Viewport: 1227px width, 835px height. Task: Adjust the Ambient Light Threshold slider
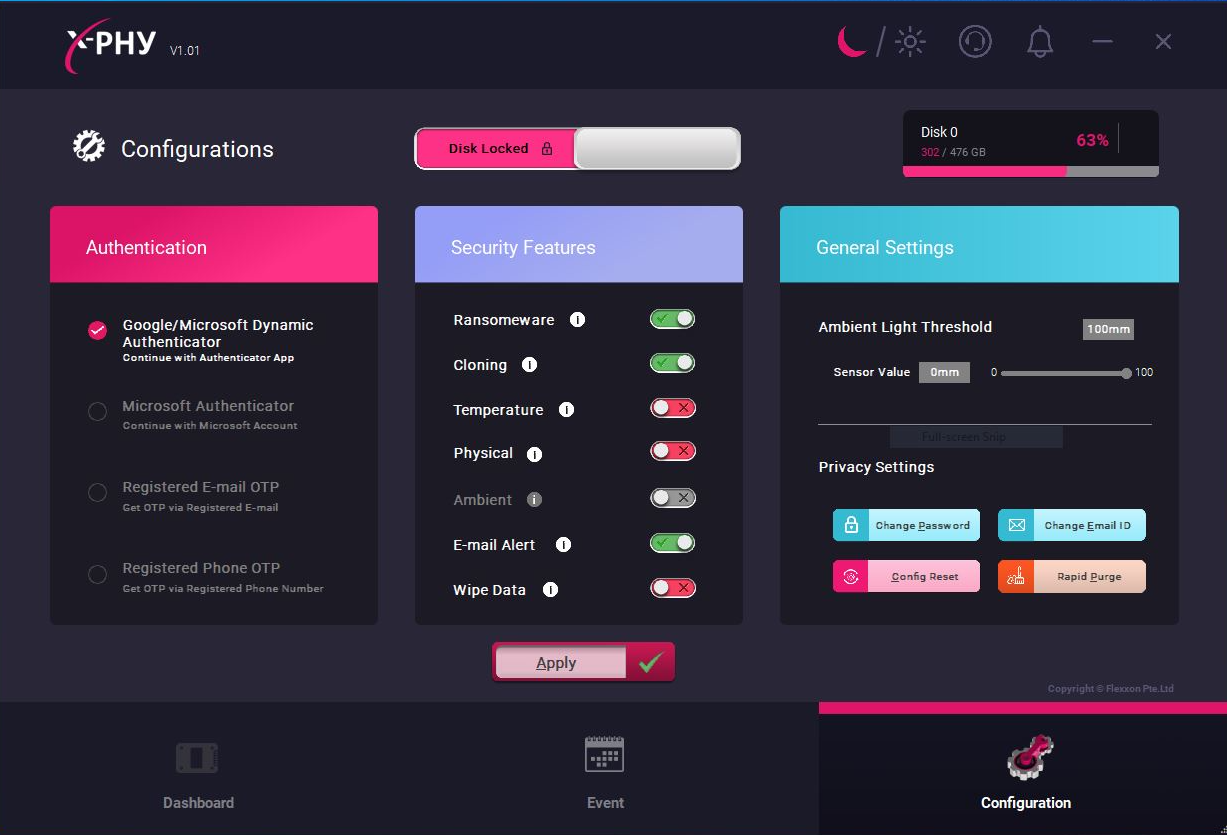tap(1126, 373)
